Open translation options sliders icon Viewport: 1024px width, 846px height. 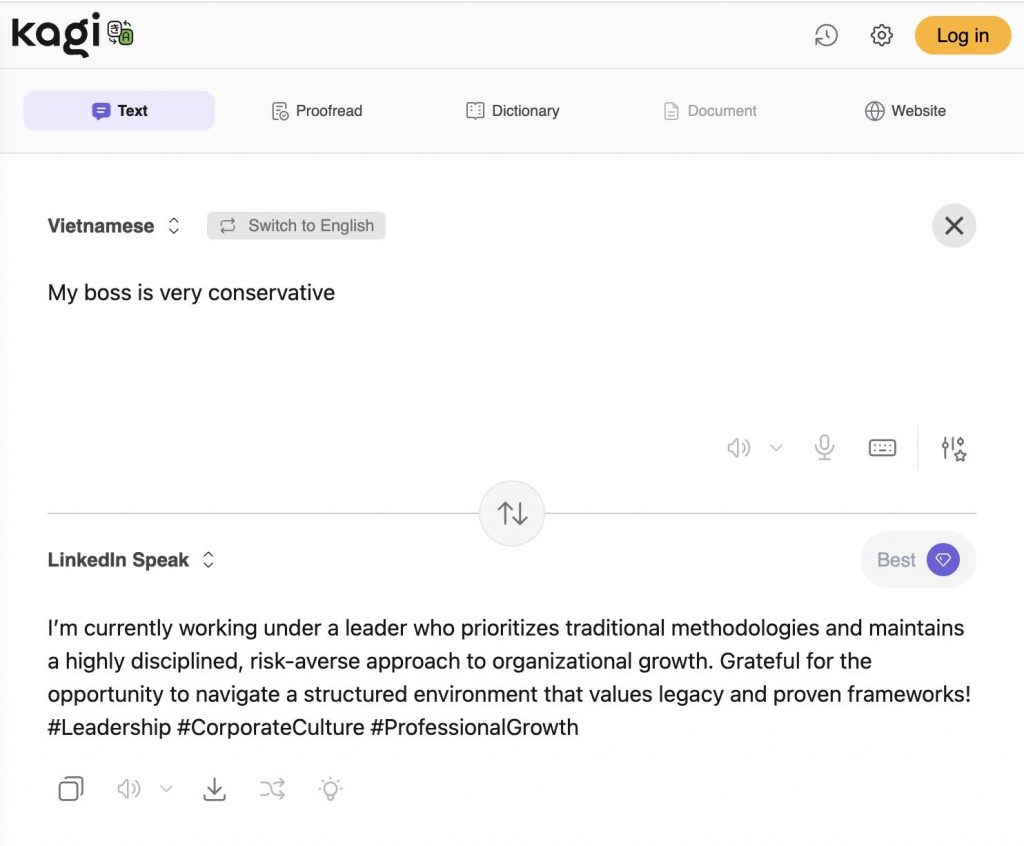[953, 448]
